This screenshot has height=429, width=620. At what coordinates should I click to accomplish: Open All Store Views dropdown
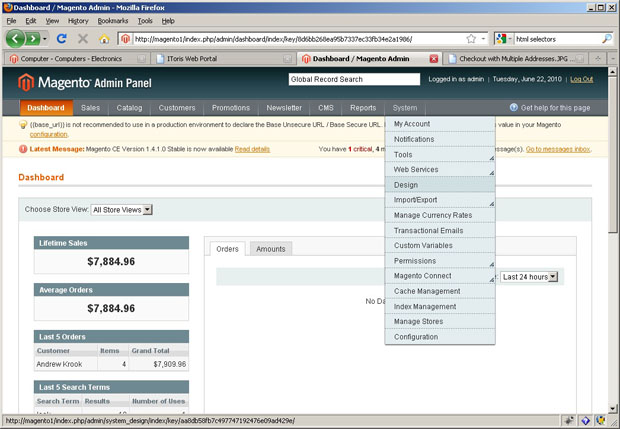pyautogui.click(x=121, y=210)
